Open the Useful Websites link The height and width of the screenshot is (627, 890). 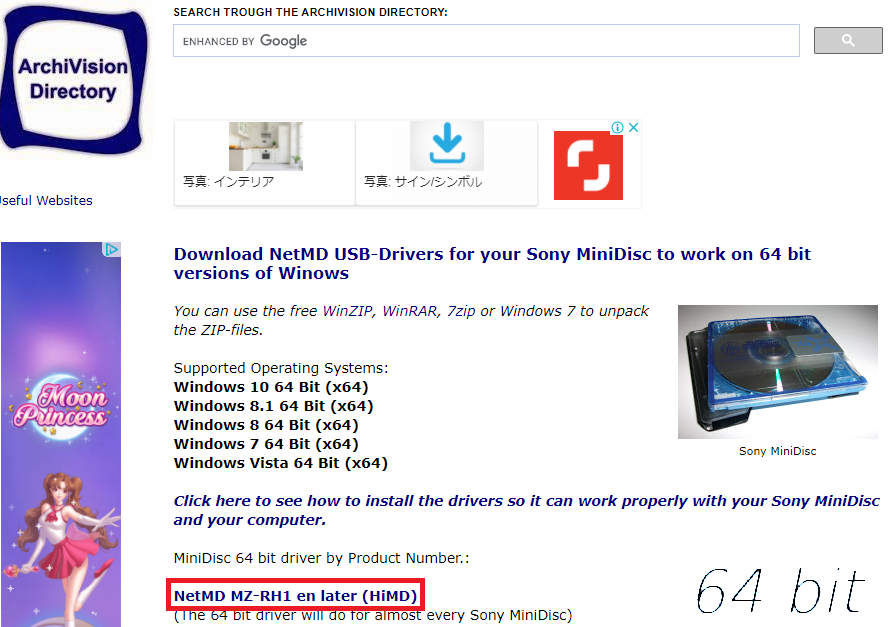(45, 200)
